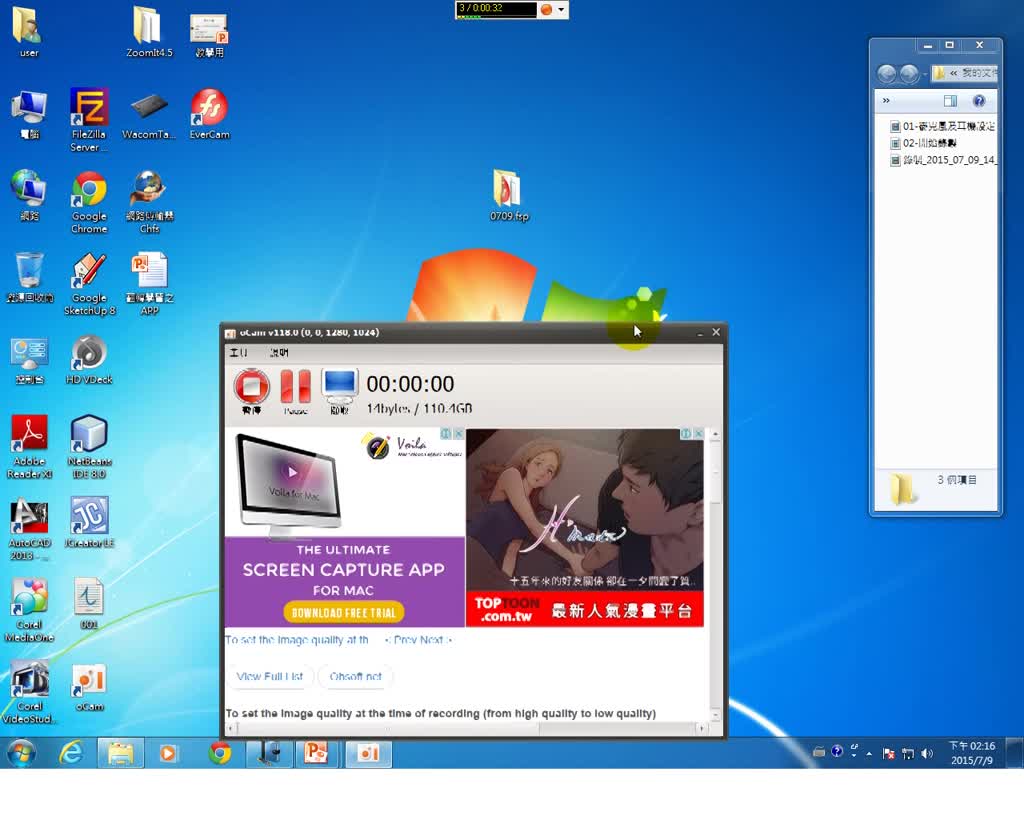The image size is (1024, 820).
Task: Click the orange record button in top recorder bar
Action: pos(546,9)
